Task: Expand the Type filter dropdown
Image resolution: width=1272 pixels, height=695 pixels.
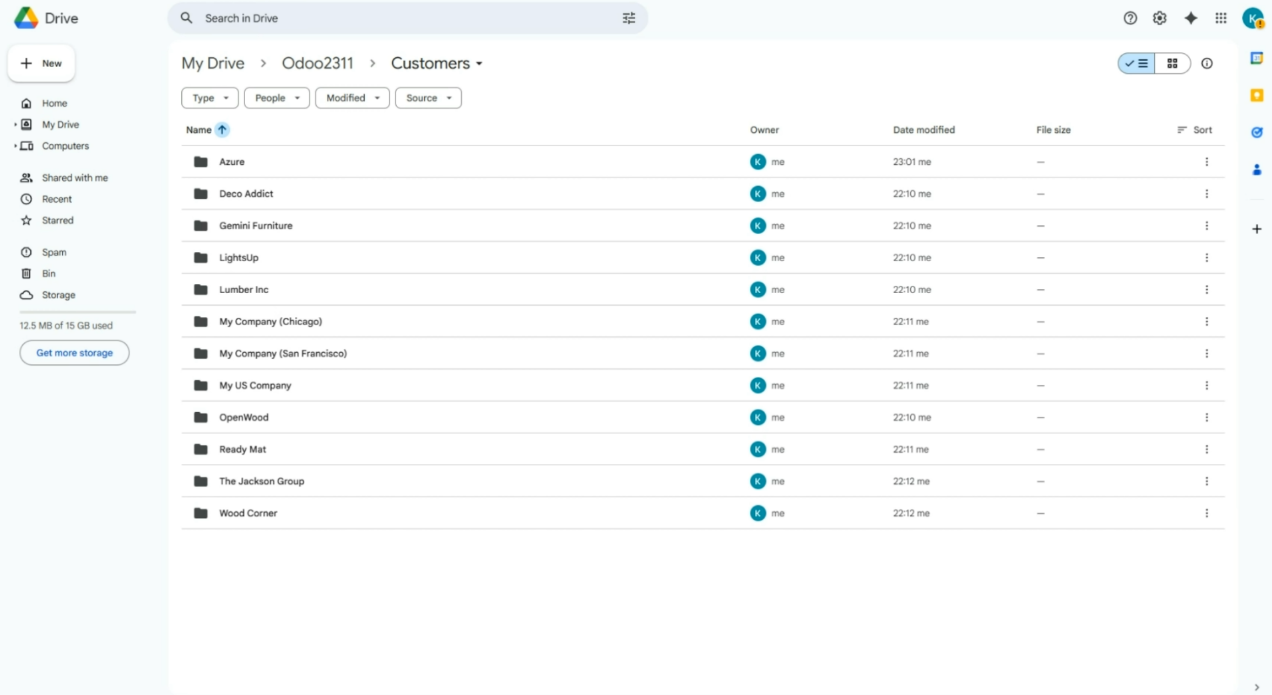Action: [209, 98]
